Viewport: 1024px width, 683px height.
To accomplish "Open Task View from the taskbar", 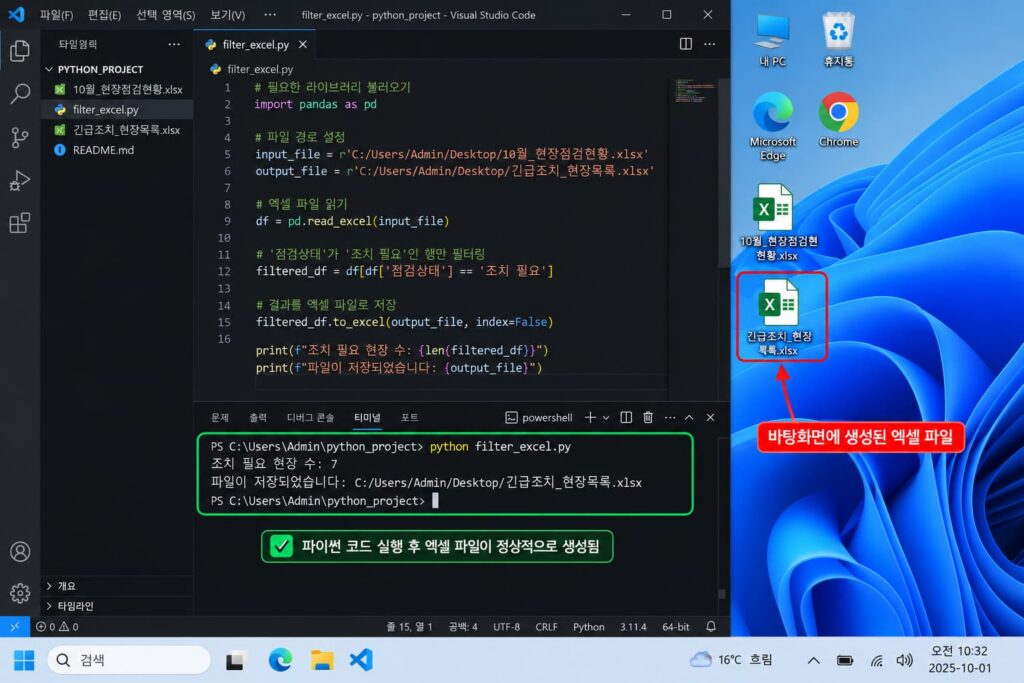I will (235, 660).
